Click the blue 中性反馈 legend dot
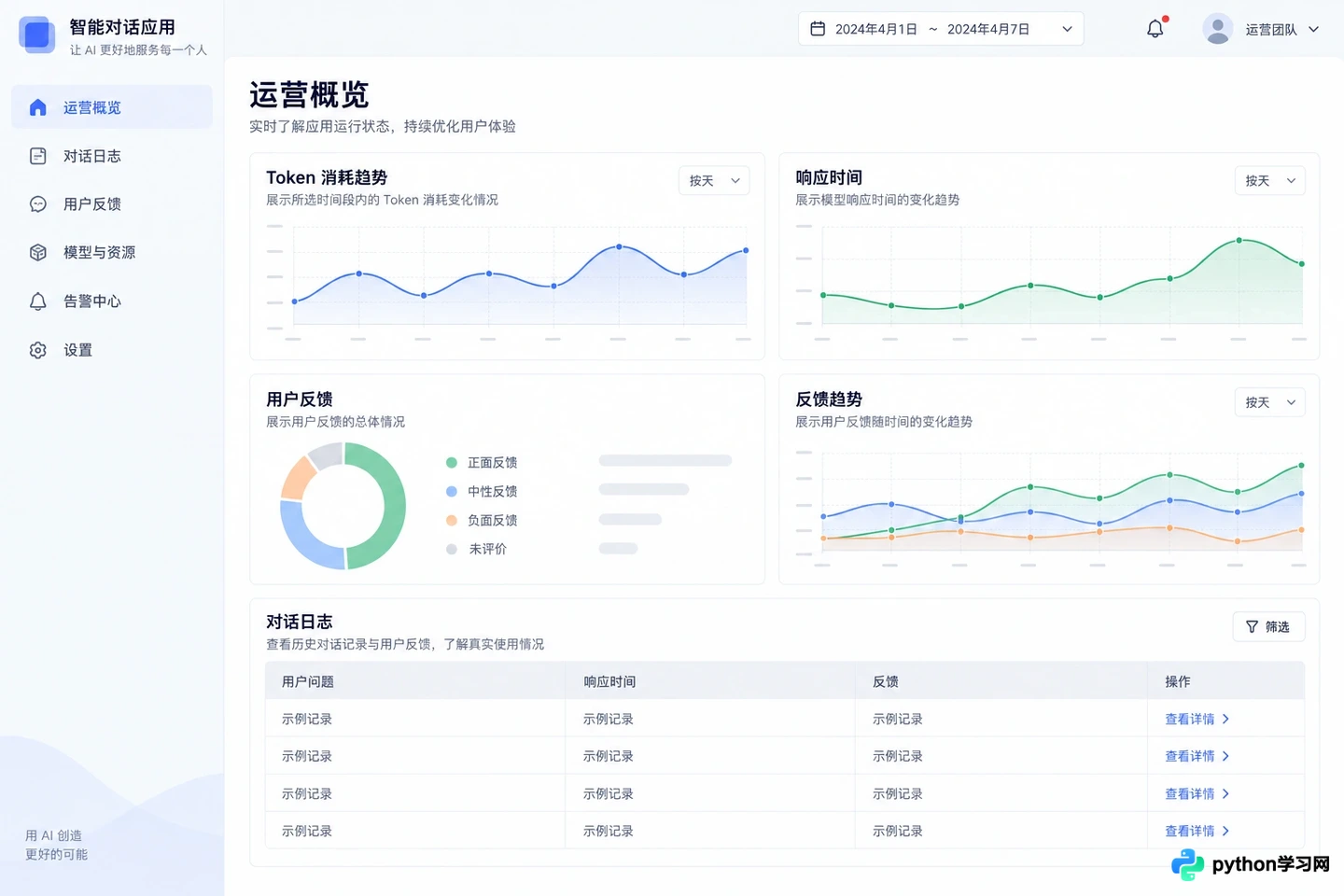 pos(452,492)
